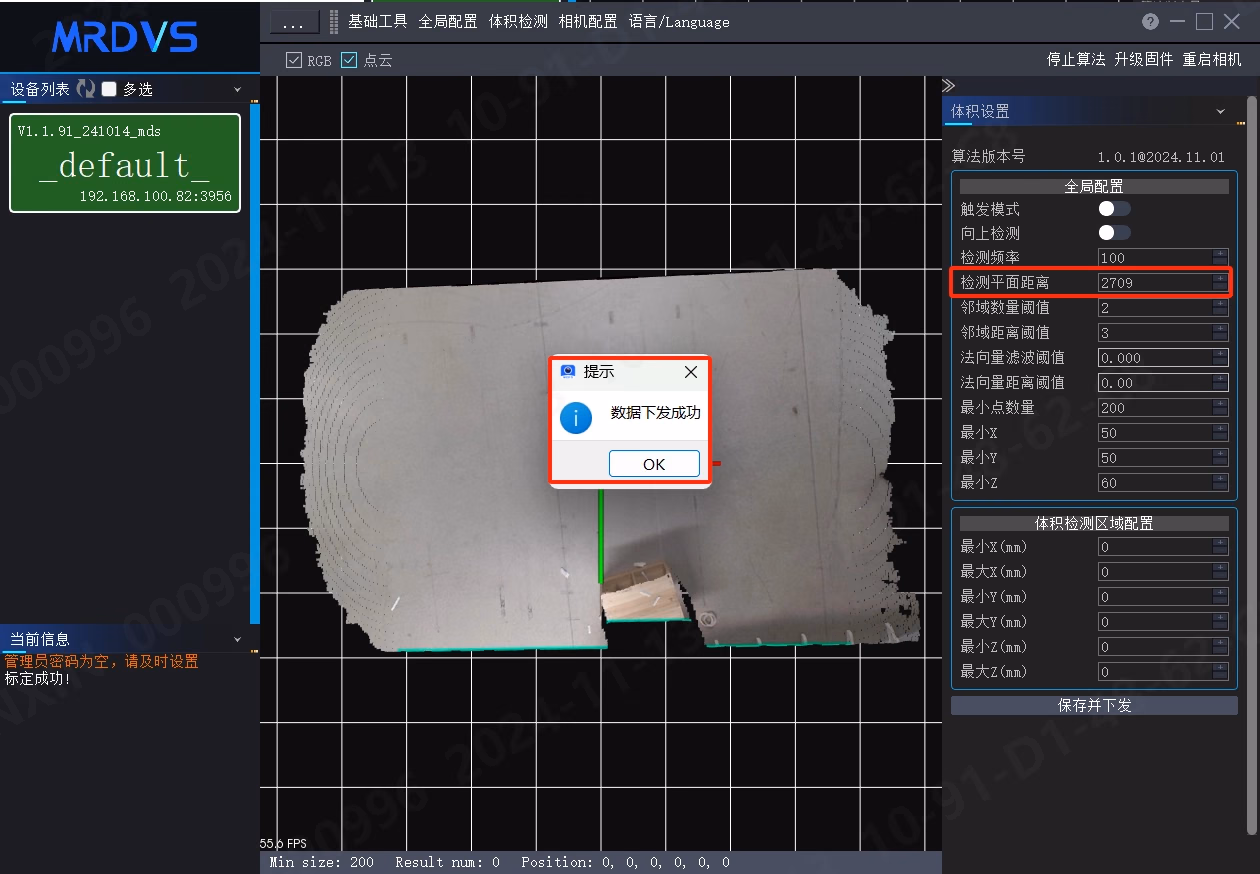1260x874 pixels.
Task: Enable the 触发模式 toggle switch
Action: 1114,208
